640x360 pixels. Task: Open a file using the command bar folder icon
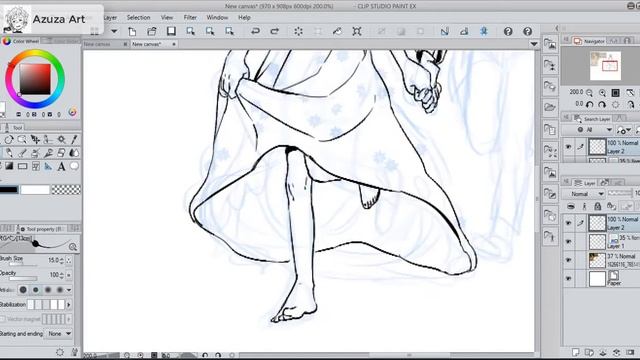coord(152,31)
